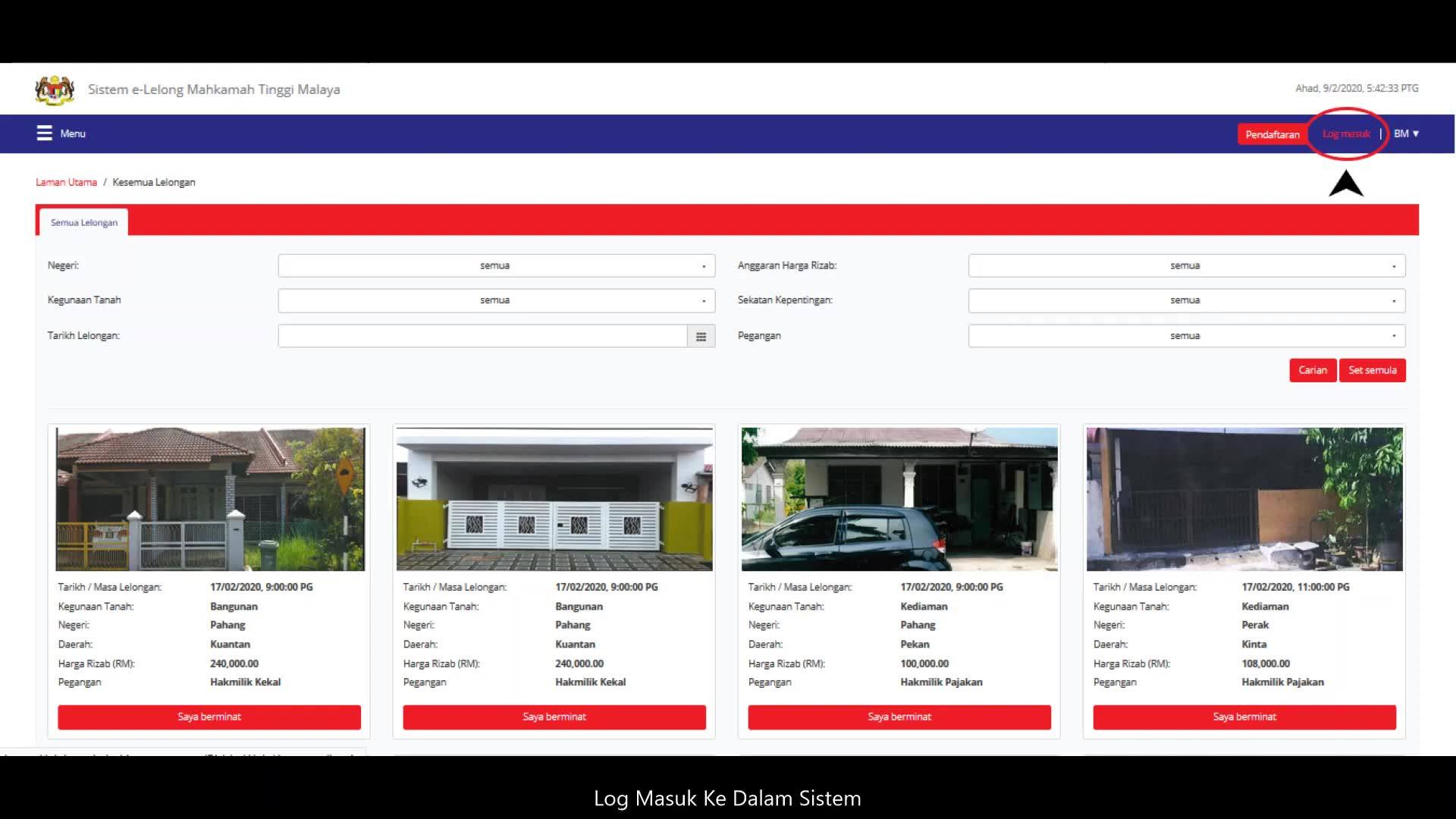The width and height of the screenshot is (1456, 819).
Task: Click the Log masuk link
Action: pyautogui.click(x=1346, y=134)
